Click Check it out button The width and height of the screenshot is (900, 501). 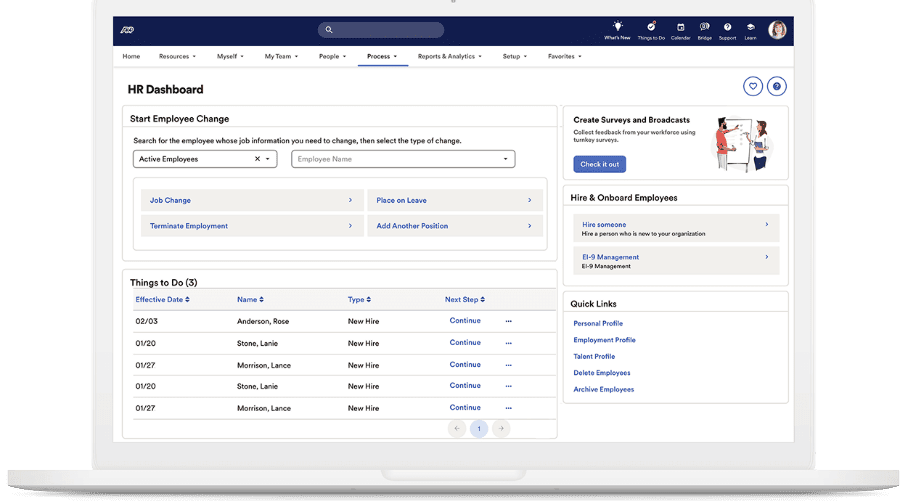599,164
